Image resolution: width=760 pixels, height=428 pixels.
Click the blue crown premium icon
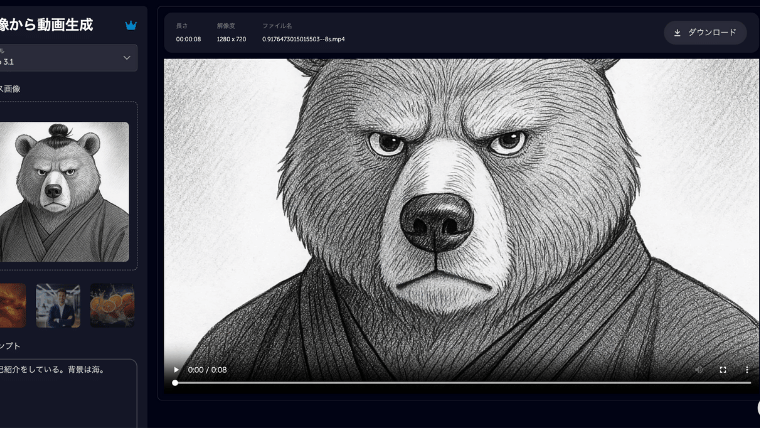pyautogui.click(x=131, y=25)
